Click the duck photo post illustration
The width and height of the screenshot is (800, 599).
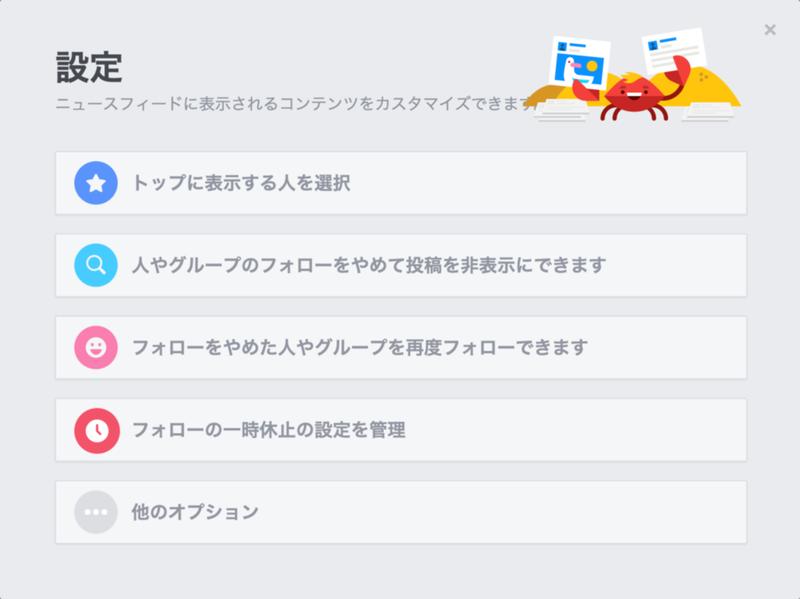pos(582,62)
